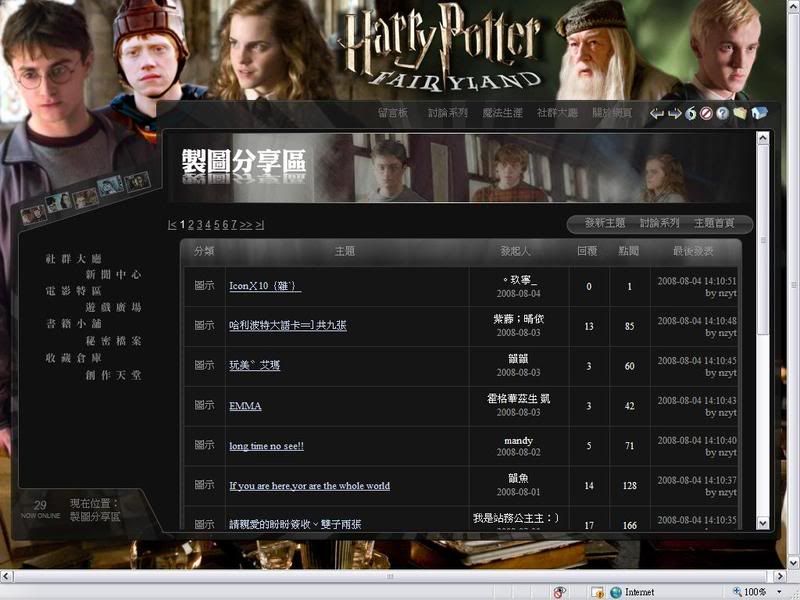Screen dimensions: 800x600
Task: Go to page 3 of the topic list
Action: (x=199, y=224)
